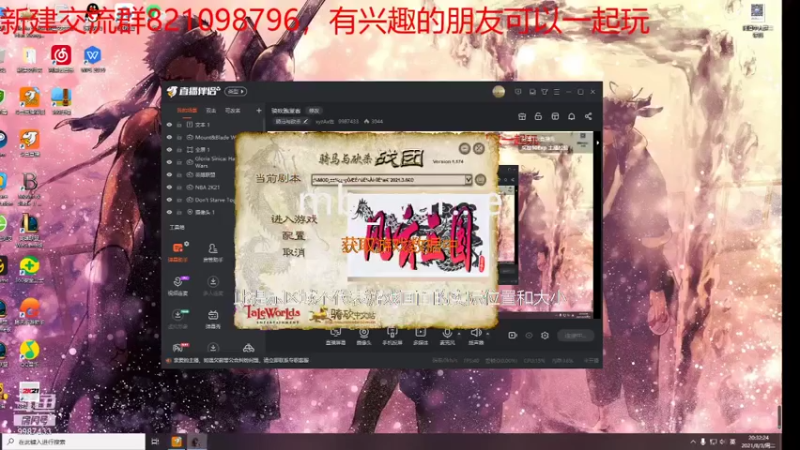Screen dimensions: 800x450
Task: Open the message icon in the title bar
Action: tap(532, 92)
